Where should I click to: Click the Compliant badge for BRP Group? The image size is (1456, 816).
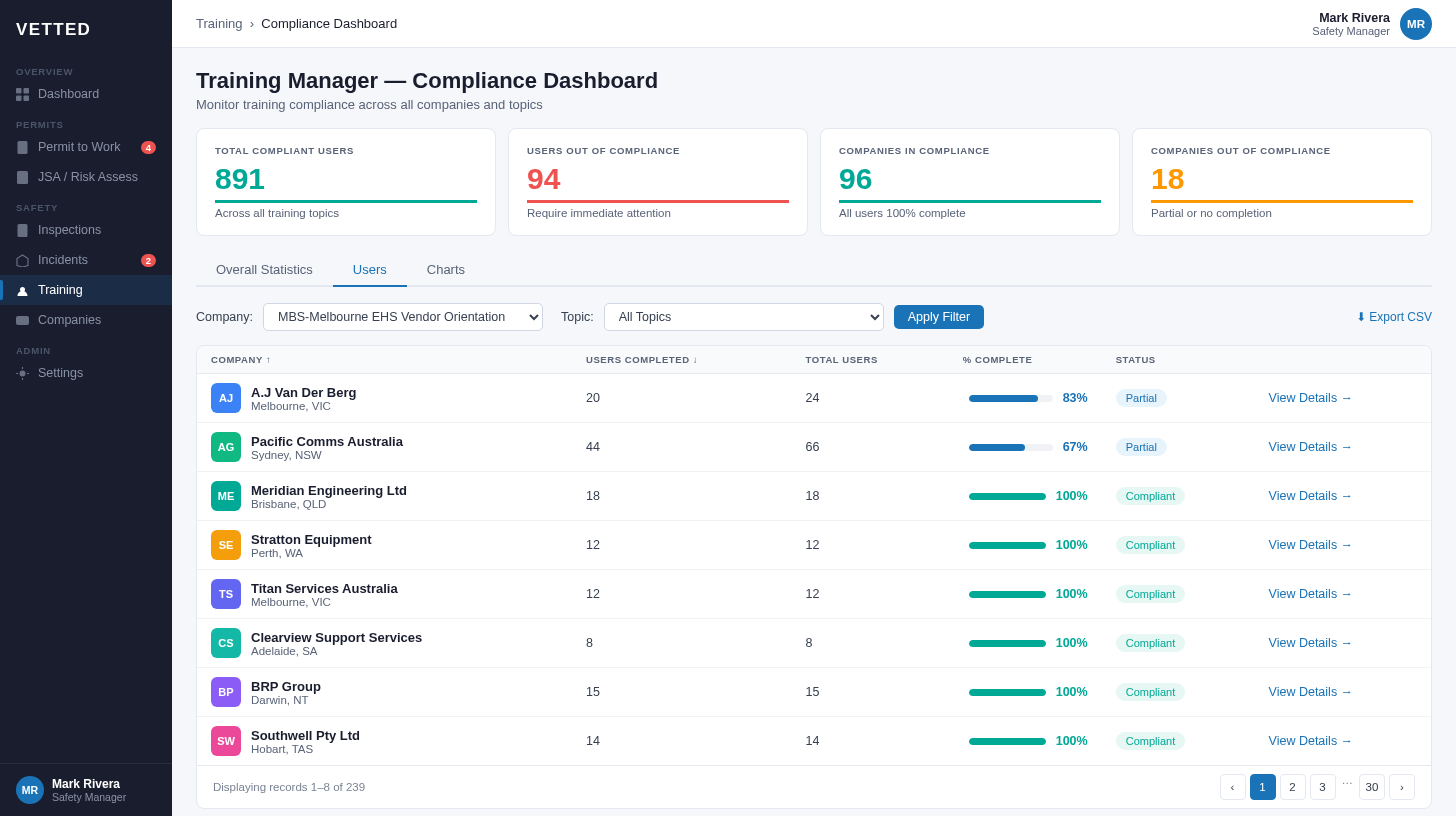coord(1150,692)
